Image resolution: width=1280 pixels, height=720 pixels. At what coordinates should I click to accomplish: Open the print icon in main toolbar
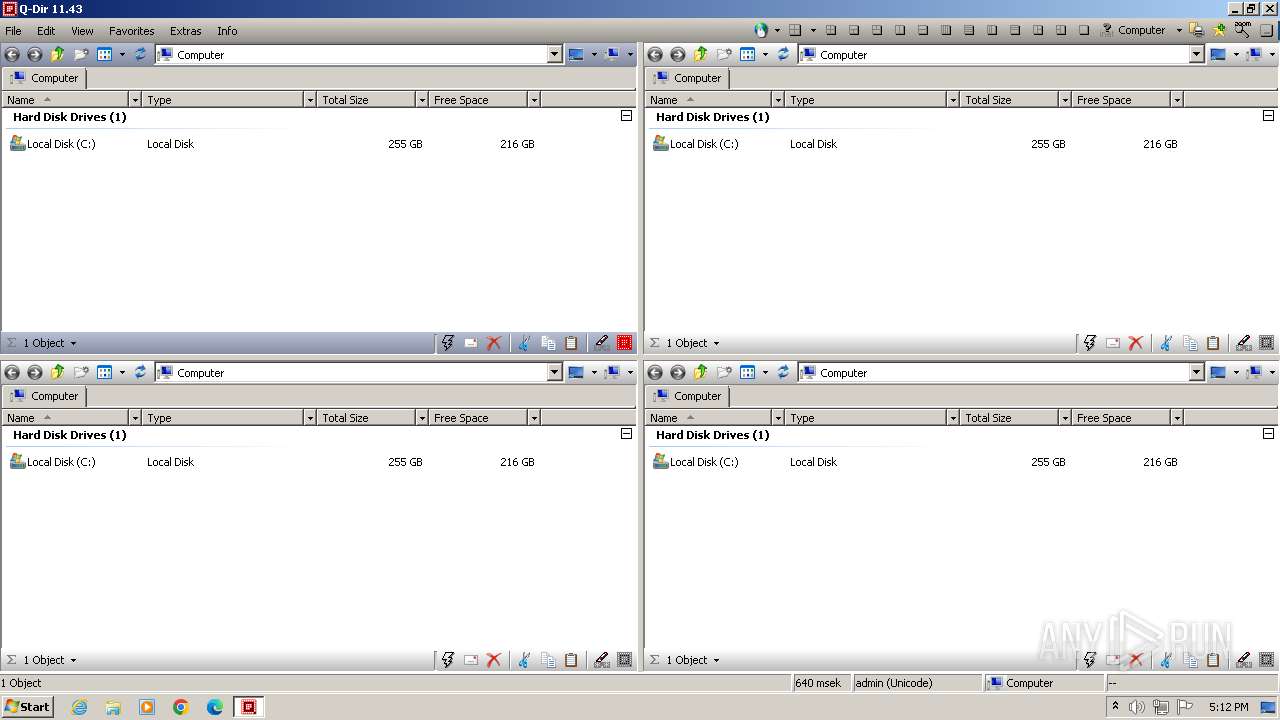[1196, 30]
